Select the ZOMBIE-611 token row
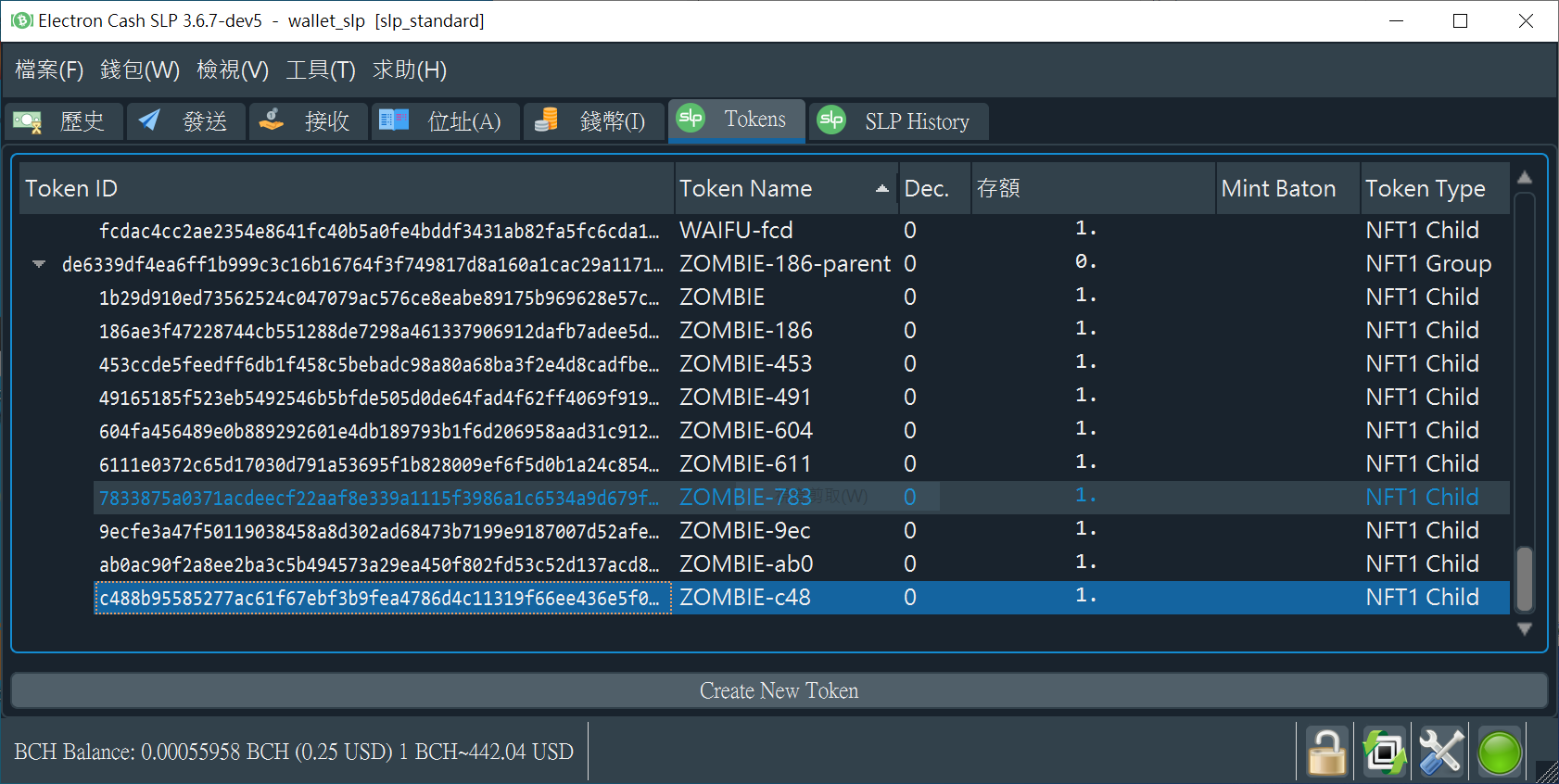The width and height of the screenshot is (1559, 784). (802, 464)
